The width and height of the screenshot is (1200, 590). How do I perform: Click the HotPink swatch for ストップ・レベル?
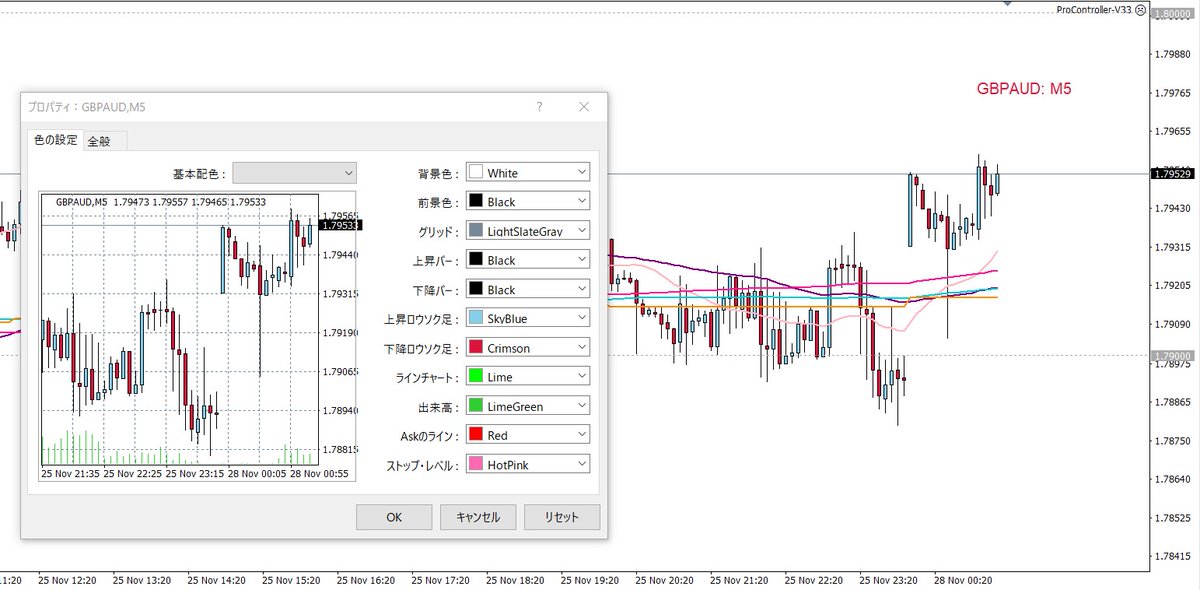pyautogui.click(x=476, y=464)
